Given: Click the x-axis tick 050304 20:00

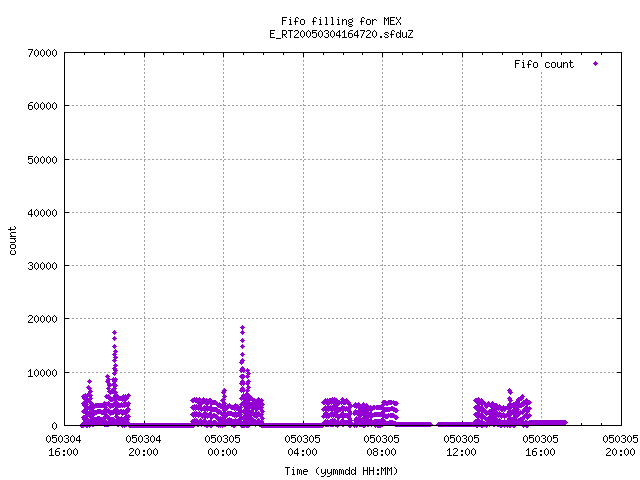Looking at the screenshot, I should pyautogui.click(x=143, y=446).
